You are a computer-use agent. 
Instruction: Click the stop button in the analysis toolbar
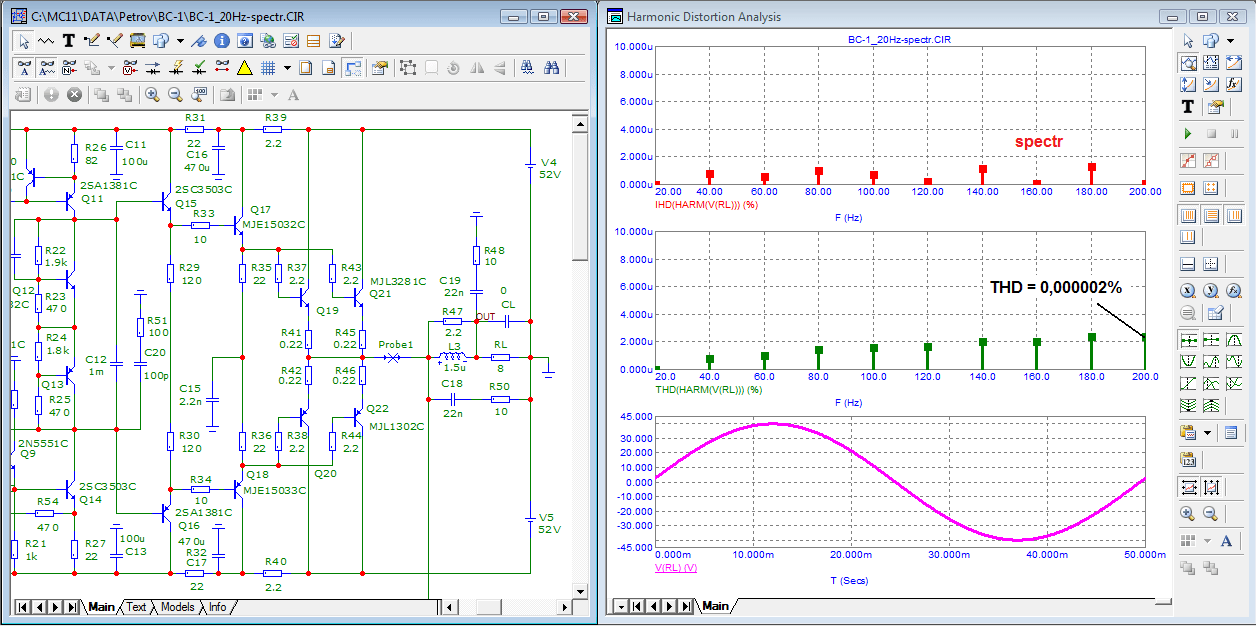pyautogui.click(x=1212, y=133)
